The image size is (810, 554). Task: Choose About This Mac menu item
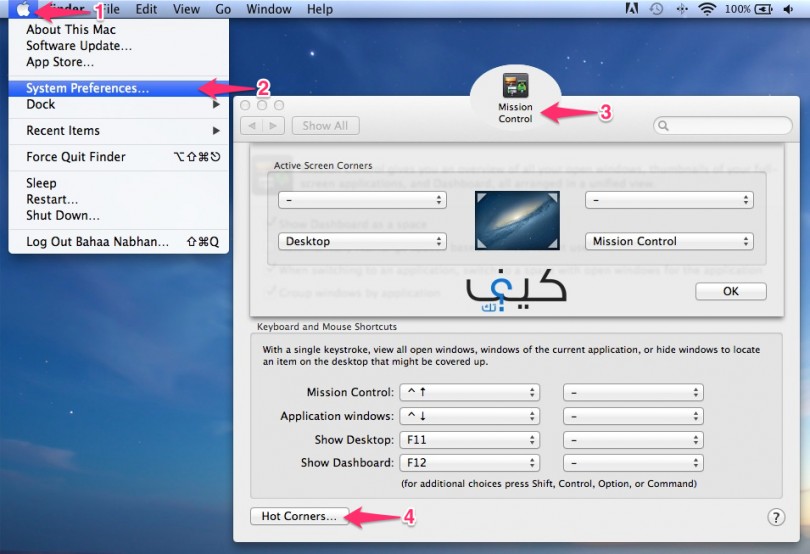pos(71,30)
